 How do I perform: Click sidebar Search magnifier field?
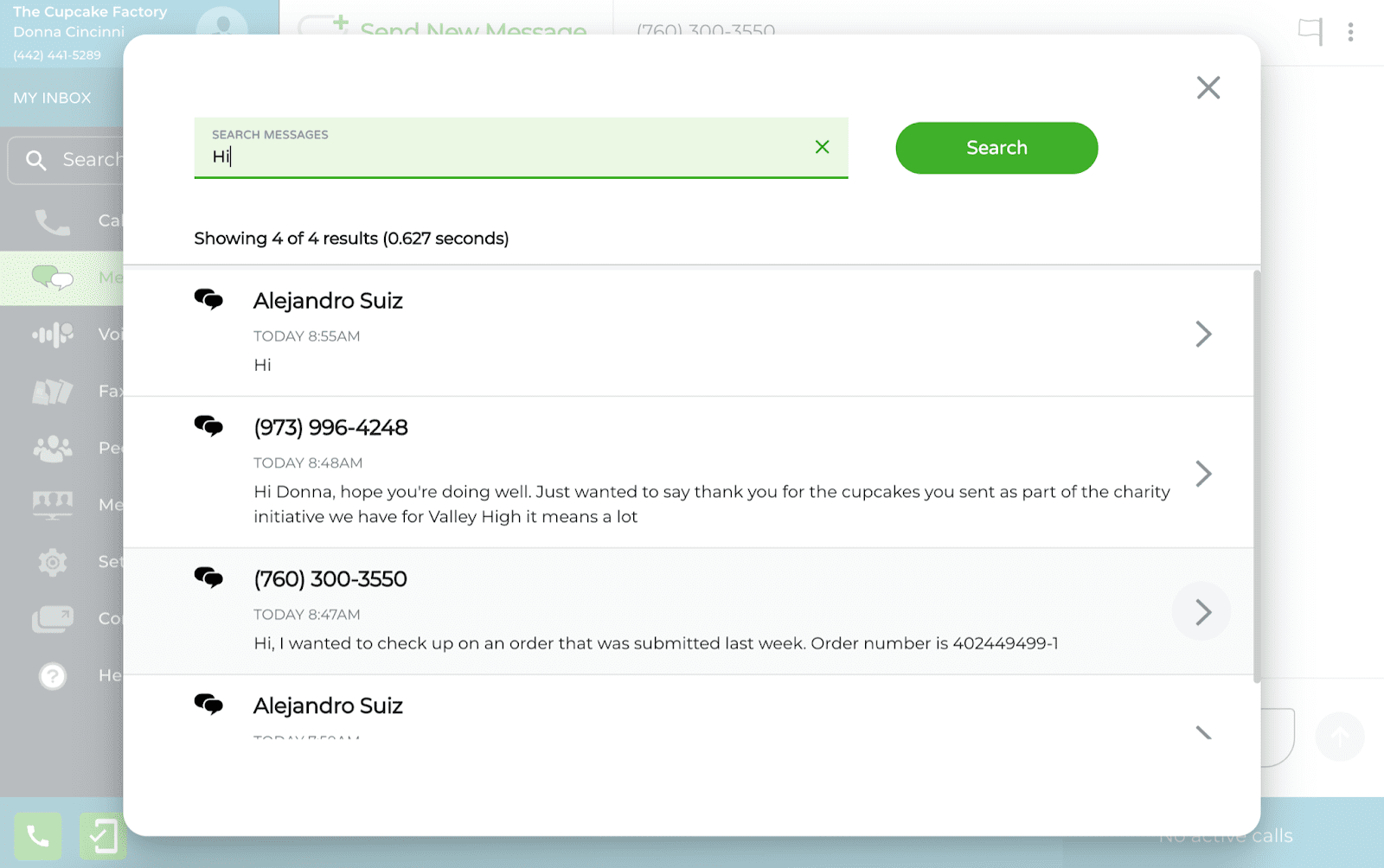click(66, 160)
